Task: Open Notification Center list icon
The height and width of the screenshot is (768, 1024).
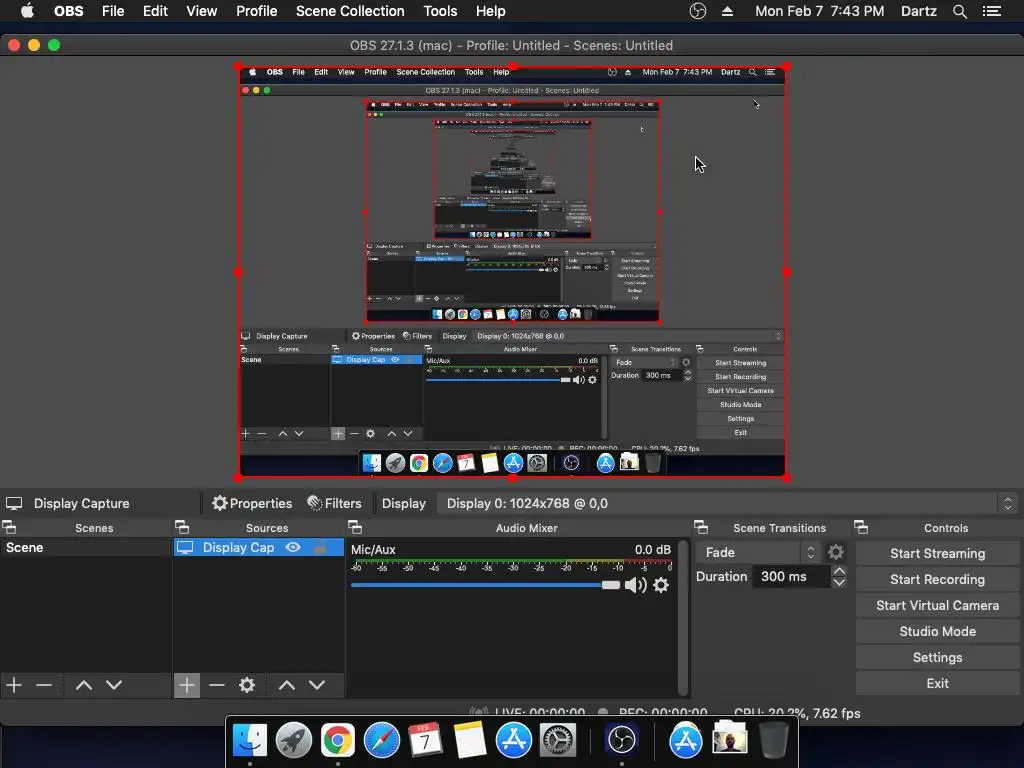Action: [991, 11]
